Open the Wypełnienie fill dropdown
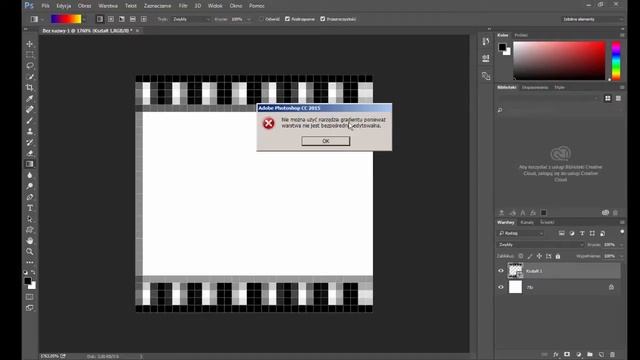Screen dimensions: 640x360 pyautogui.click(x=621, y=256)
